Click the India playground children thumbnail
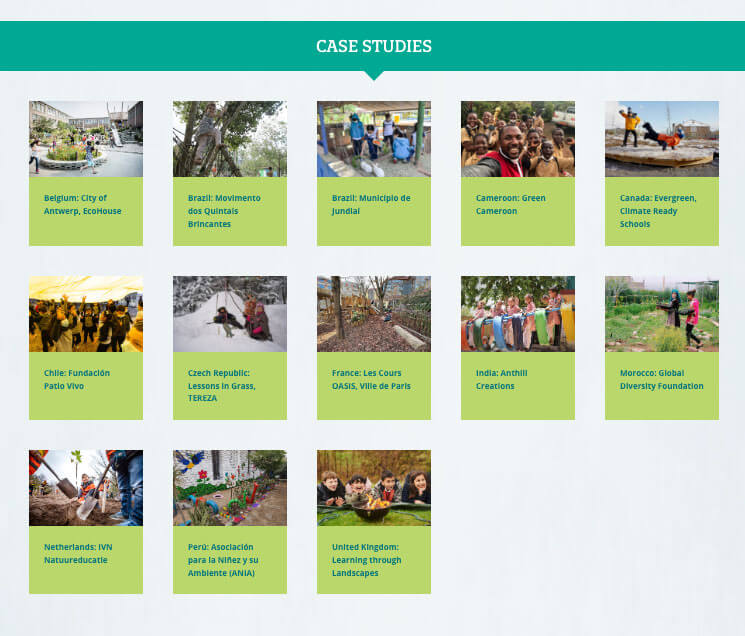745x636 pixels. pos(518,314)
